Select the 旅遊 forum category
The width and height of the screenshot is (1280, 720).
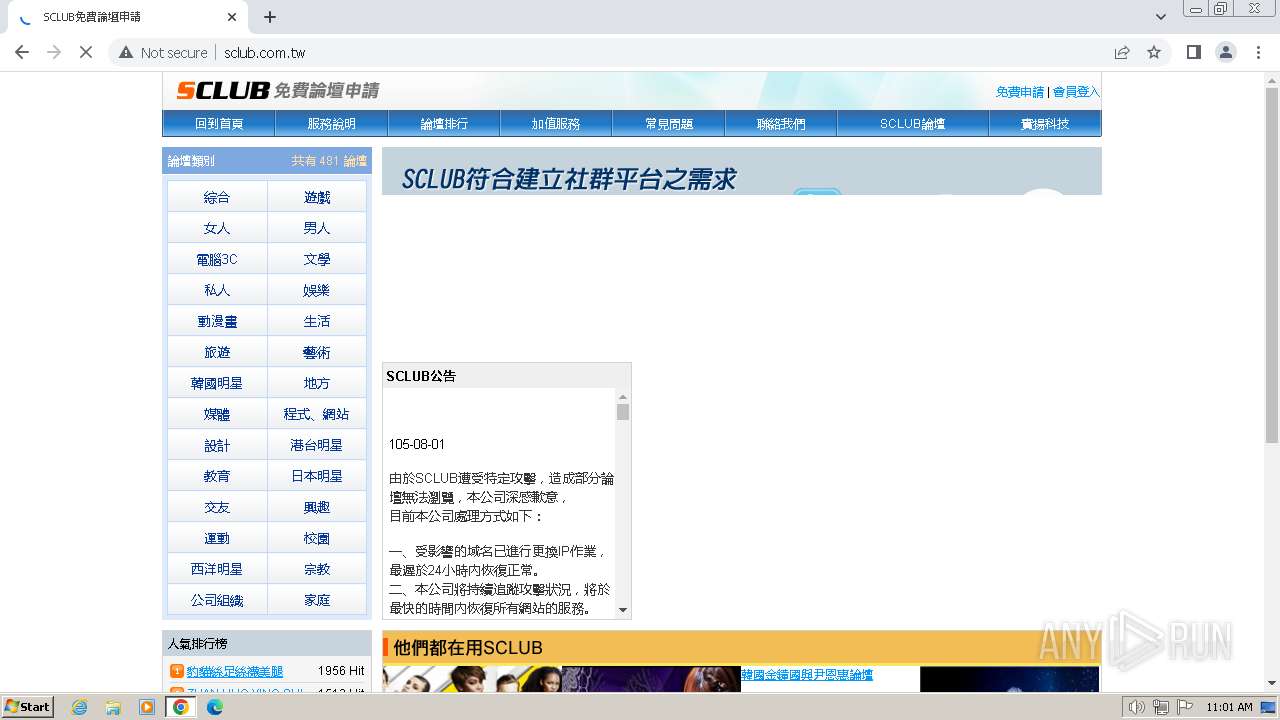click(217, 353)
